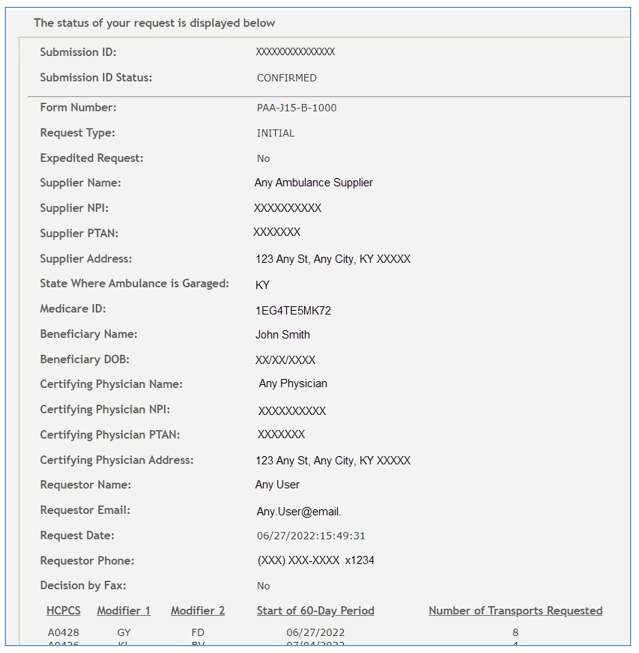
Task: Click the Modifier 1 column header
Action: (124, 611)
